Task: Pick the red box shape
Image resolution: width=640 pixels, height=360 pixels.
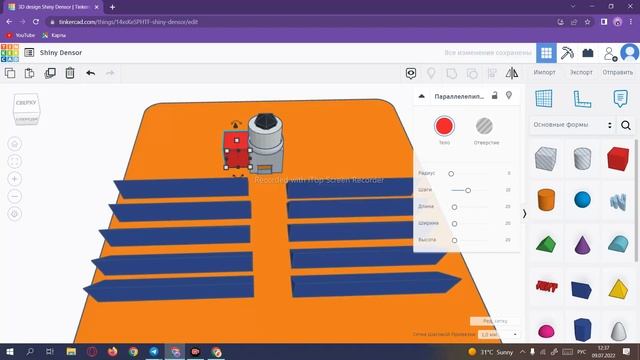Action: point(618,159)
